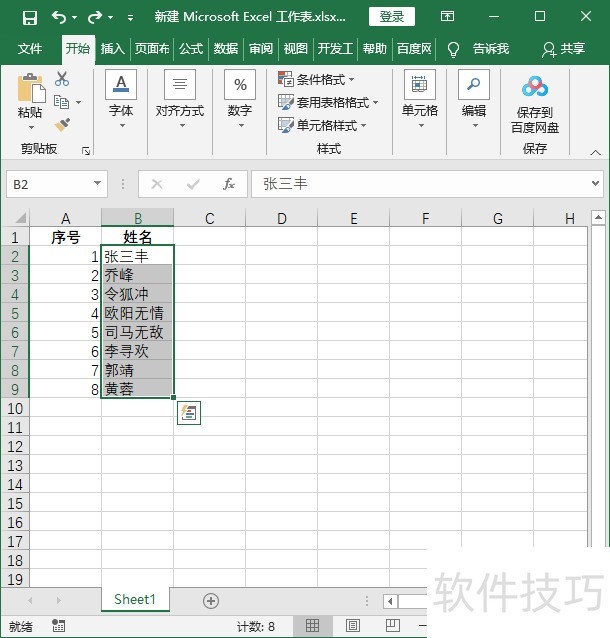The width and height of the screenshot is (610, 638).
Task: Click the Enter checkmark in formula bar
Action: tap(193, 185)
